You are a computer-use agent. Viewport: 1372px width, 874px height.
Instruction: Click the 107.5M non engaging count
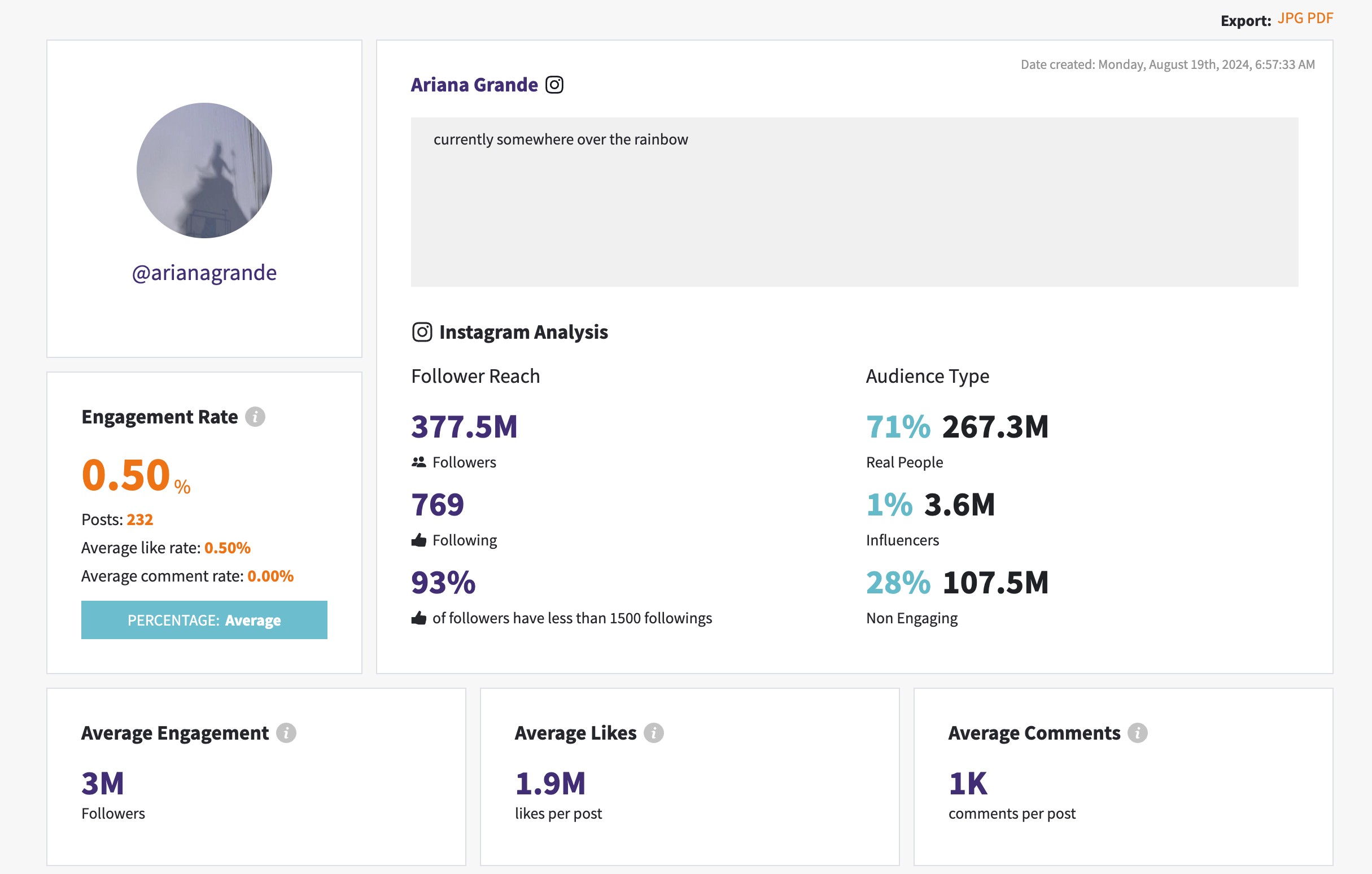(x=995, y=583)
